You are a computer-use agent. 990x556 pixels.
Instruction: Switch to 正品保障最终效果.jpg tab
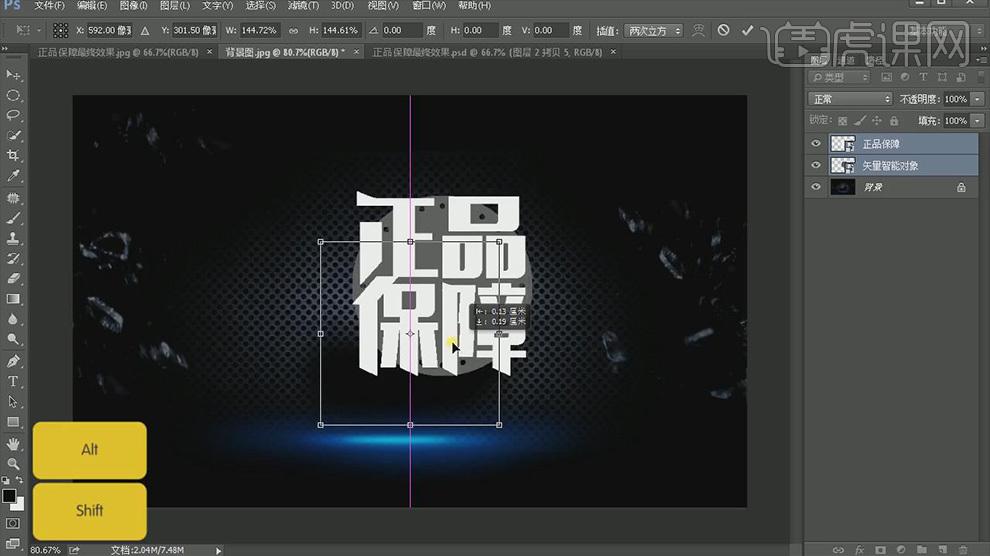coord(118,52)
